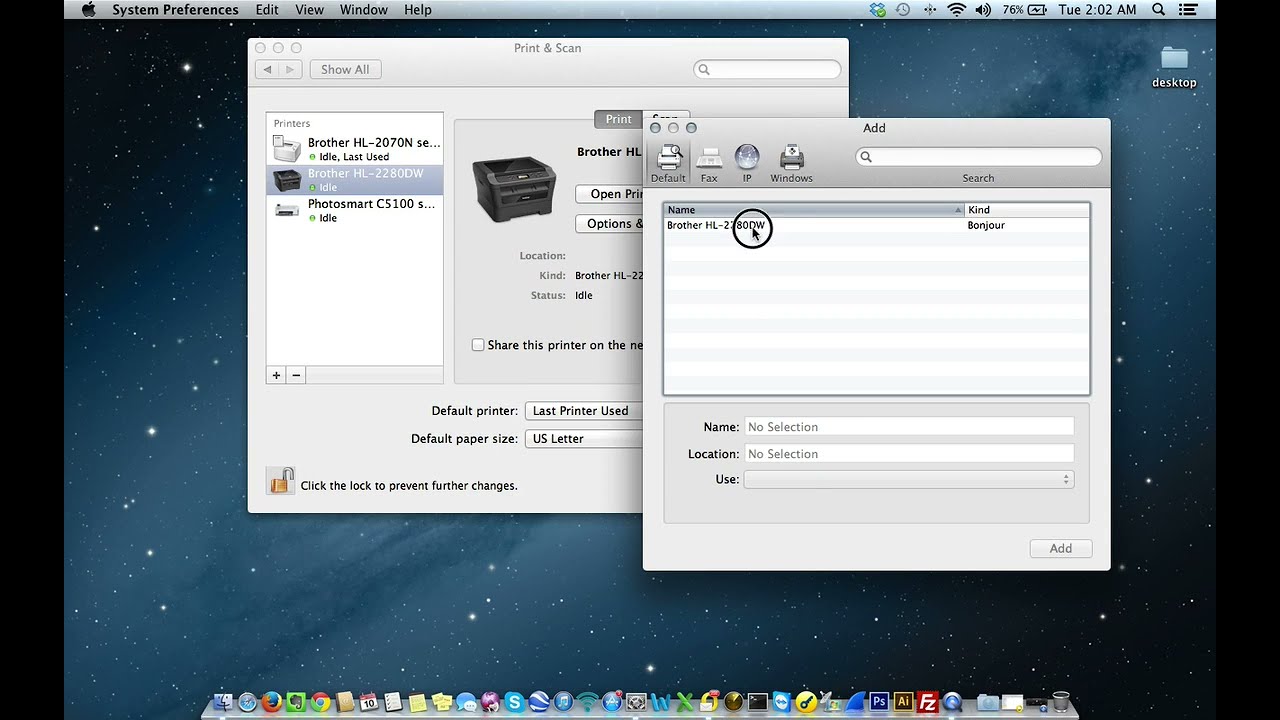
Task: Open battery status menu showing 76%
Action: pos(1023,10)
